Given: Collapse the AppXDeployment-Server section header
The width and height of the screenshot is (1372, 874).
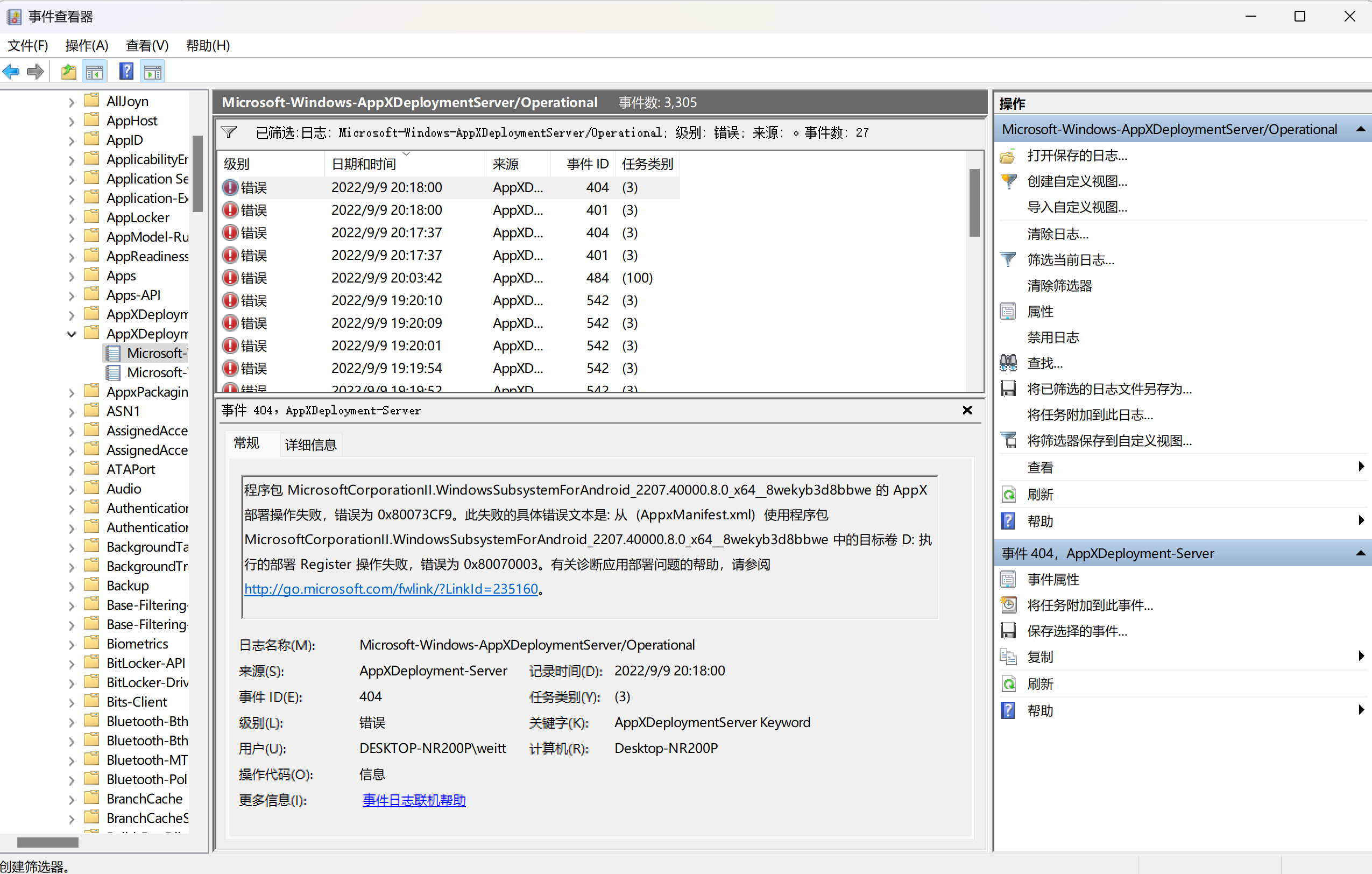Looking at the screenshot, I should [1361, 553].
